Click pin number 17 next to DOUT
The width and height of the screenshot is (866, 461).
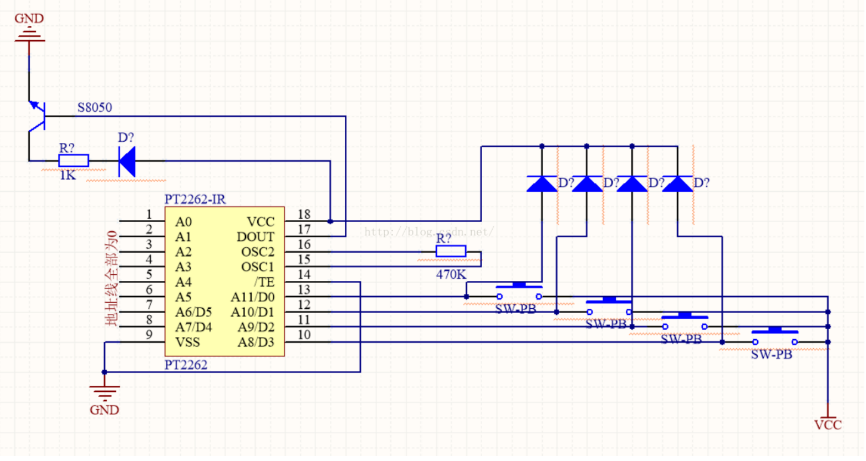point(304,229)
